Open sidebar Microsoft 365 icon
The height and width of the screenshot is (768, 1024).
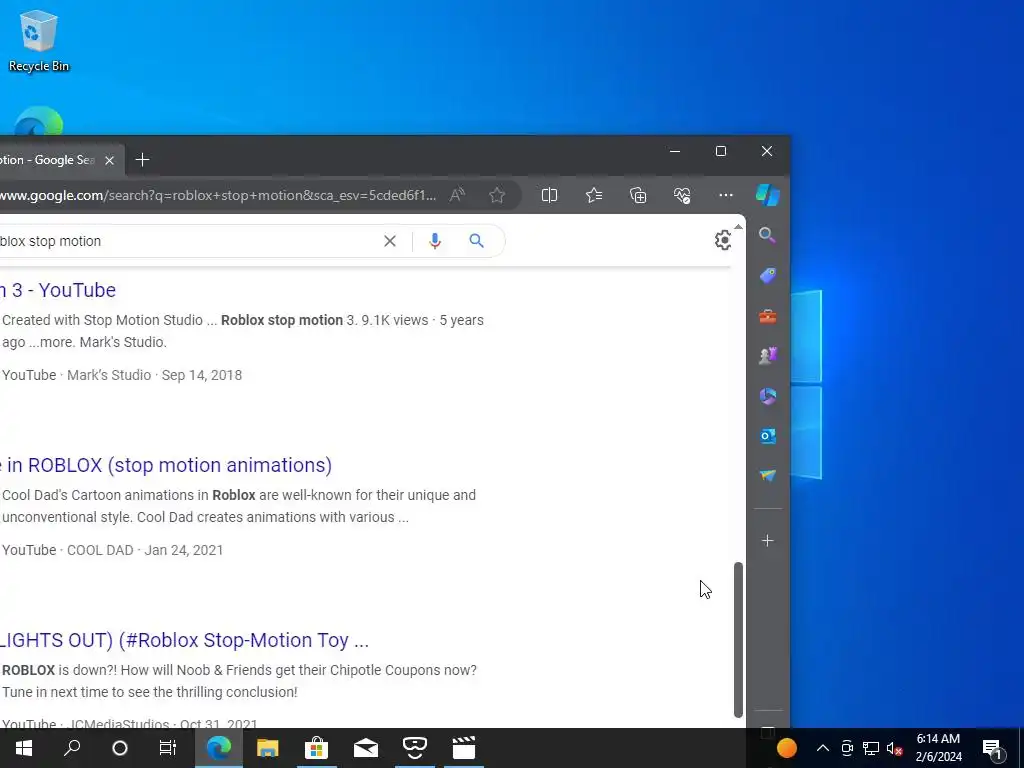click(767, 396)
